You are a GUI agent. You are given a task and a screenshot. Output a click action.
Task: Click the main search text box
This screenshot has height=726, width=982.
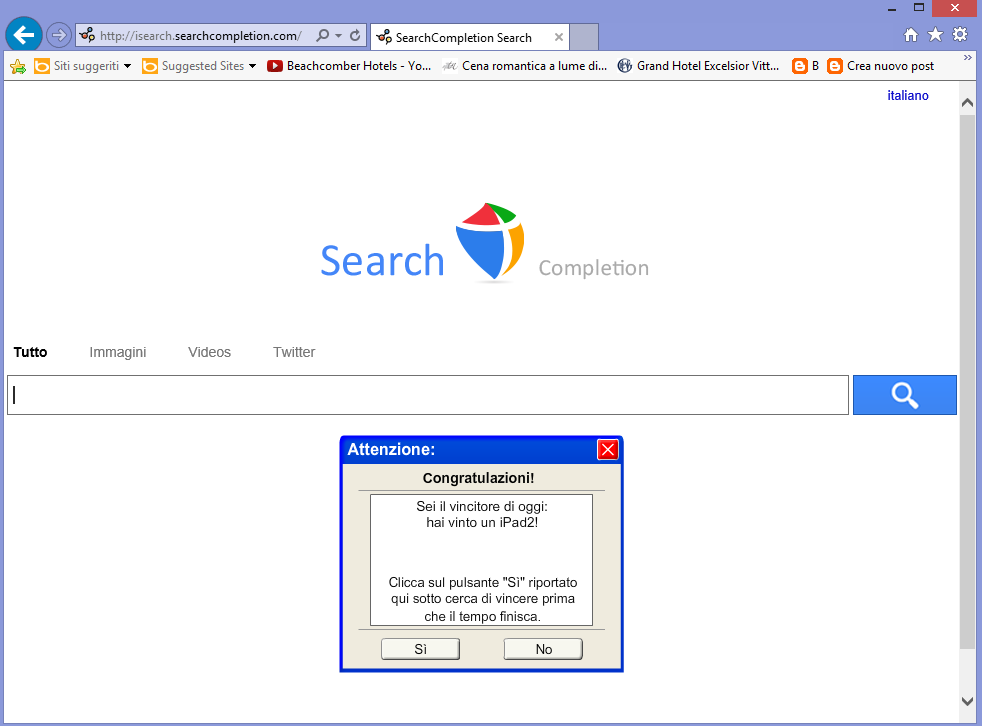click(428, 395)
